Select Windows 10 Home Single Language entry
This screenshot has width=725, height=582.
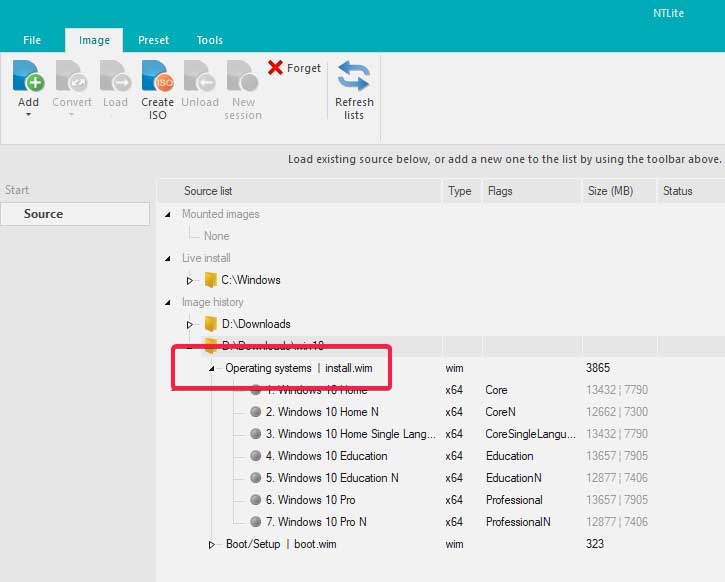pyautogui.click(x=350, y=434)
